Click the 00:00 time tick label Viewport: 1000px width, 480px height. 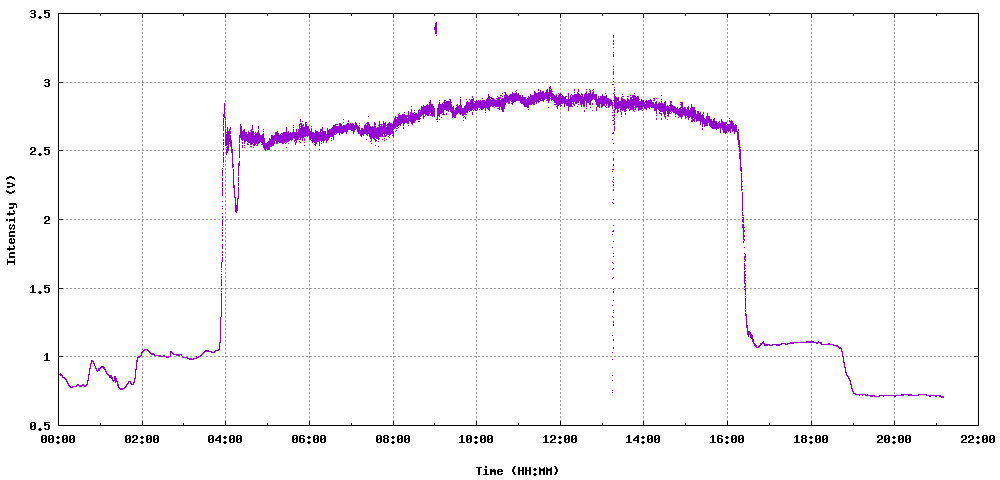coord(59,439)
